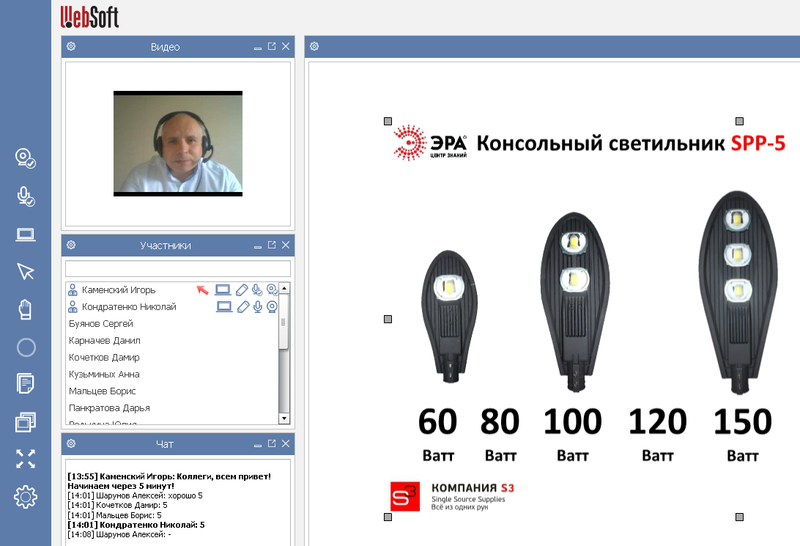
Task: Click the Видео panel title
Action: click(165, 47)
